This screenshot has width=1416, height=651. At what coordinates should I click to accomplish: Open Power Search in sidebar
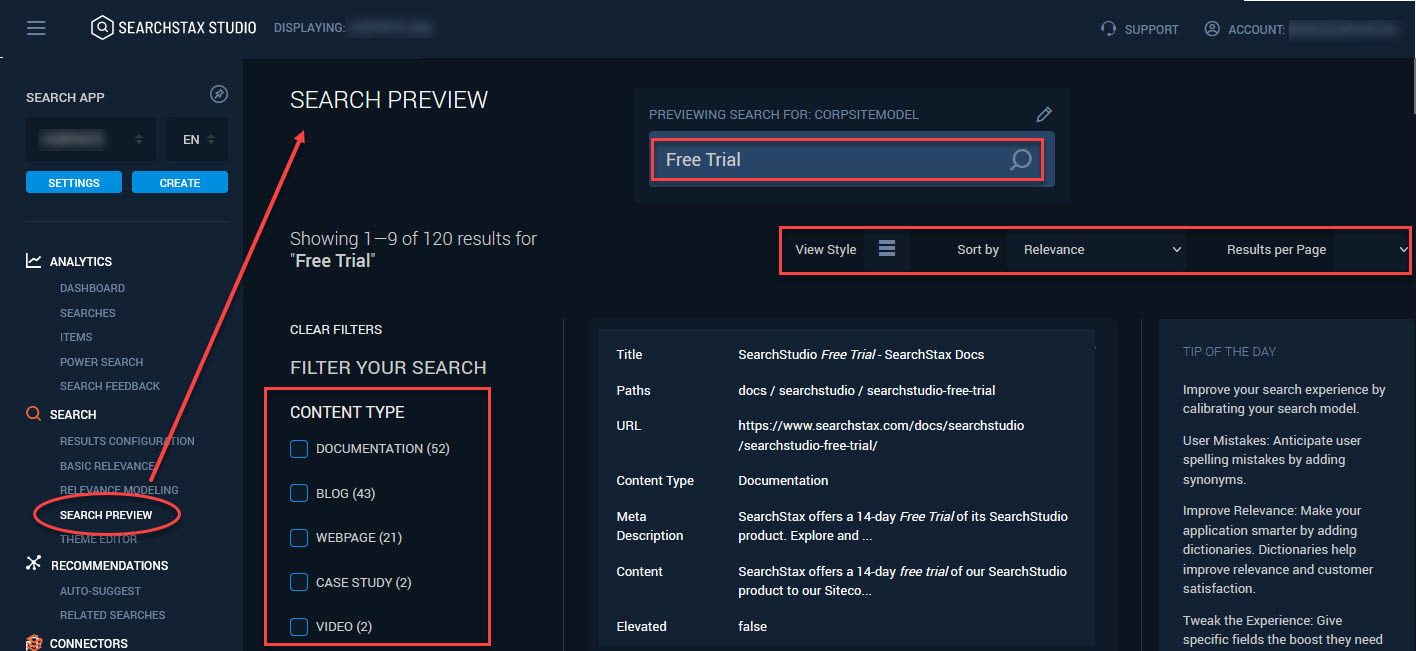tap(101, 362)
